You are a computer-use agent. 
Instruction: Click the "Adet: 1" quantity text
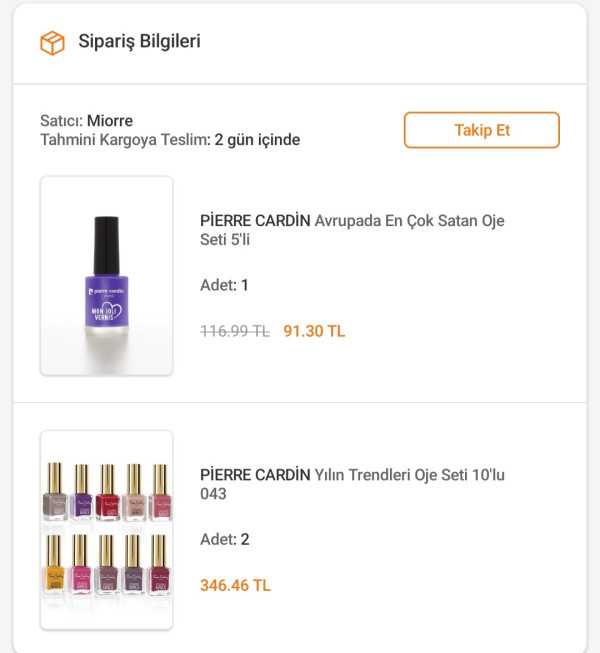tap(224, 285)
